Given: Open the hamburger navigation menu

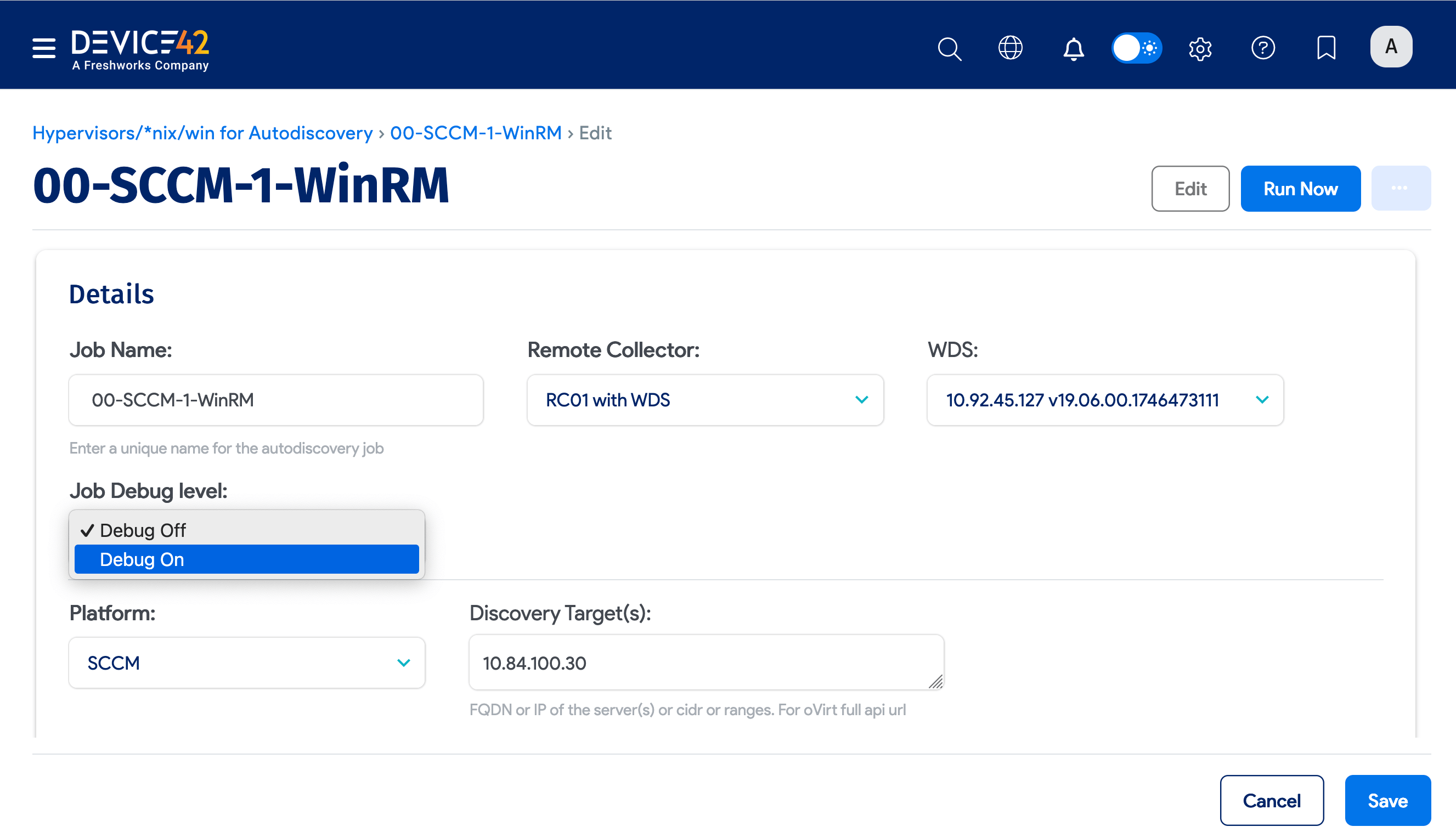Looking at the screenshot, I should click(44, 48).
